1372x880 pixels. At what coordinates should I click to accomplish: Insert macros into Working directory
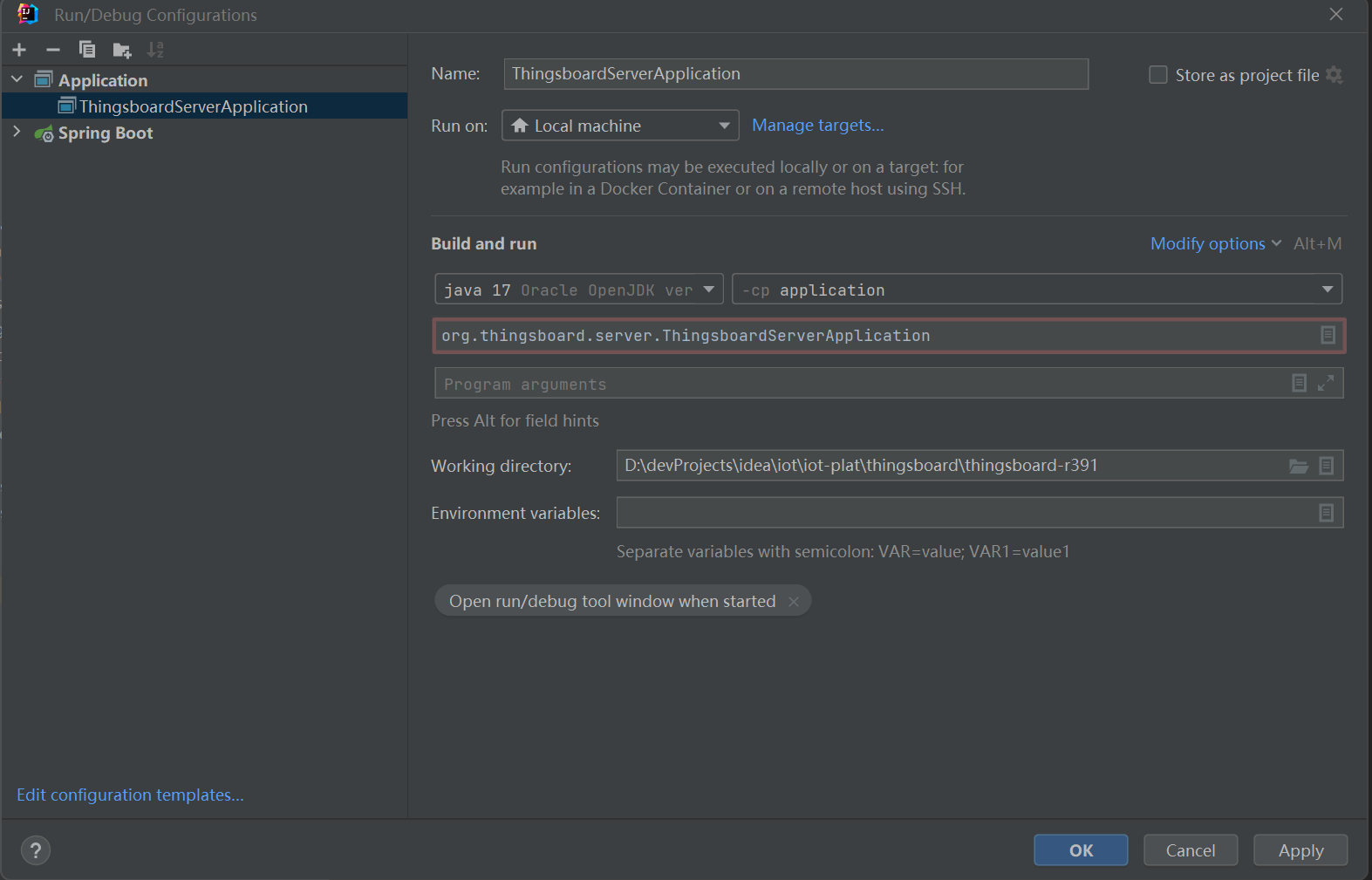(1327, 466)
